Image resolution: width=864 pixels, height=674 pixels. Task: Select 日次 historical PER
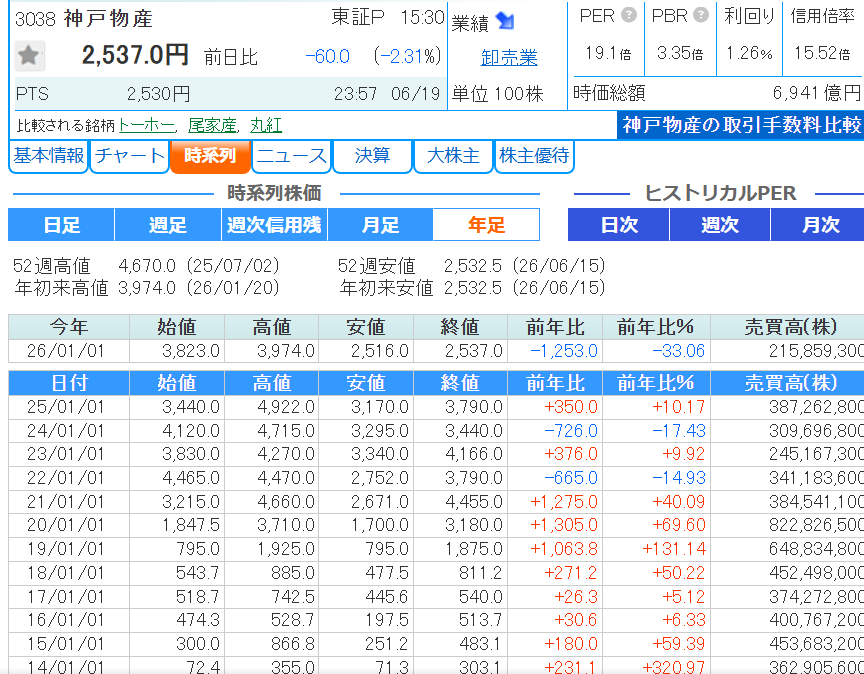click(x=618, y=225)
